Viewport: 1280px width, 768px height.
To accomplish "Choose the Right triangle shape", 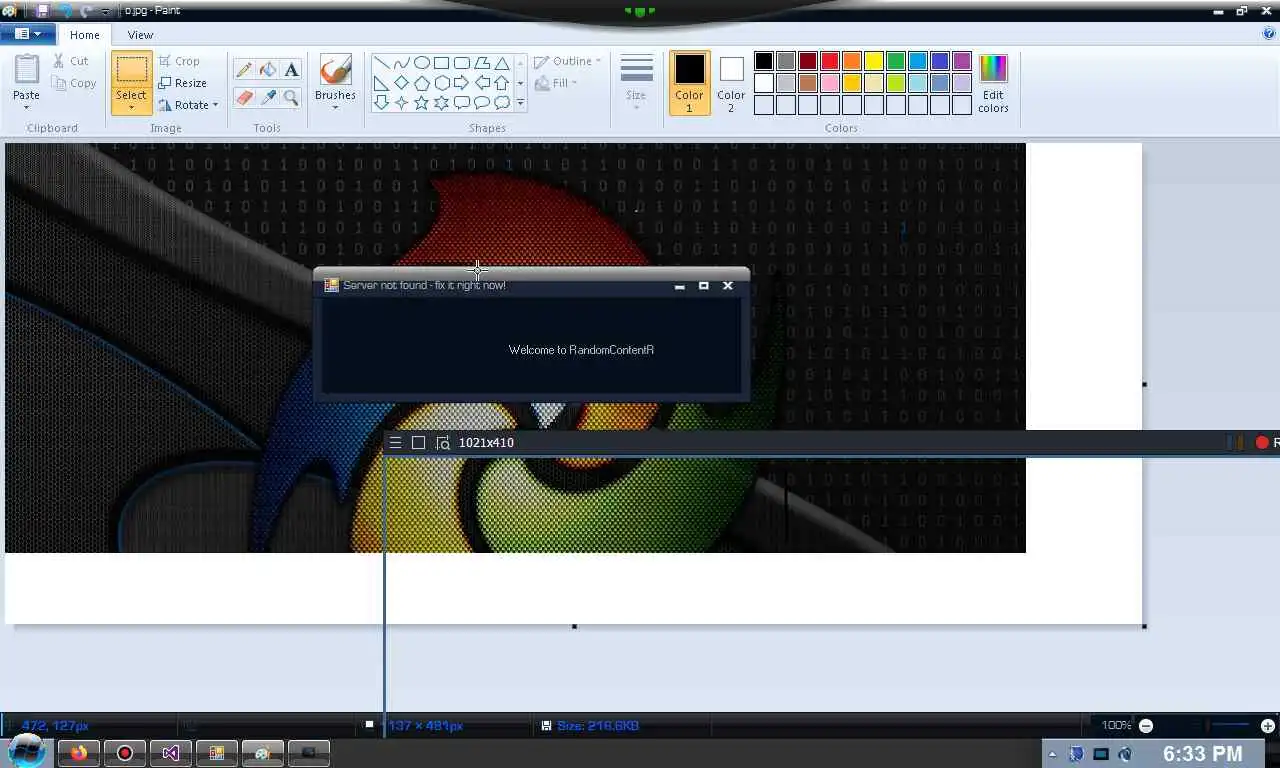I will (x=381, y=82).
